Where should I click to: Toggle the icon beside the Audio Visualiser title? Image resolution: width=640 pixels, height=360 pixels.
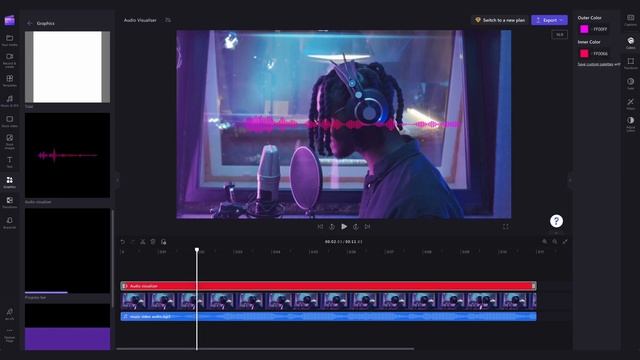pos(168,20)
